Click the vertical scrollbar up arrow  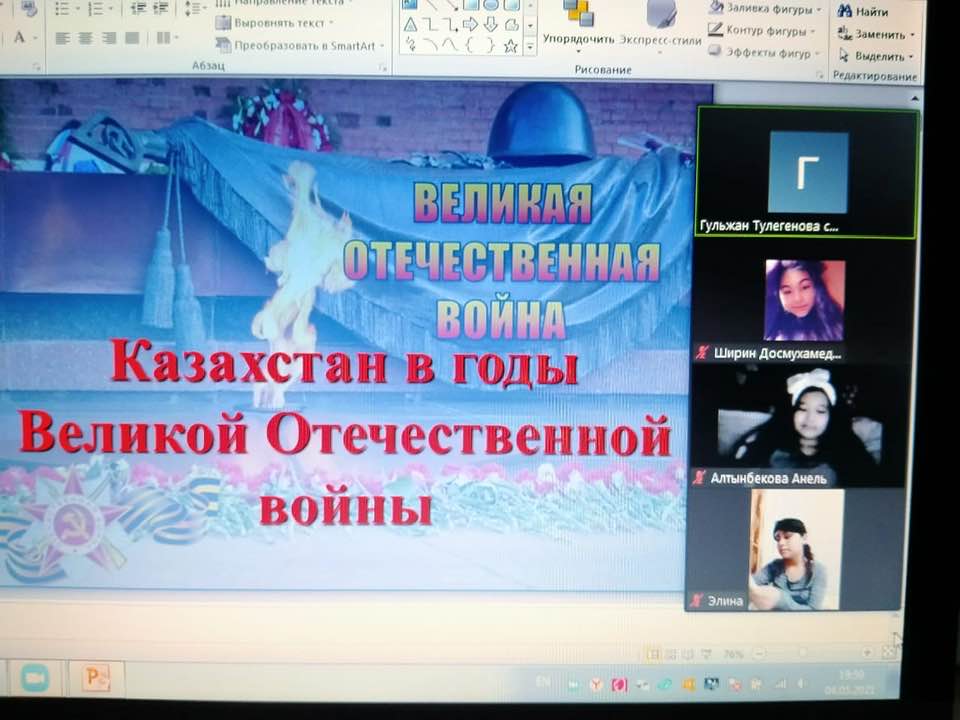coord(914,98)
